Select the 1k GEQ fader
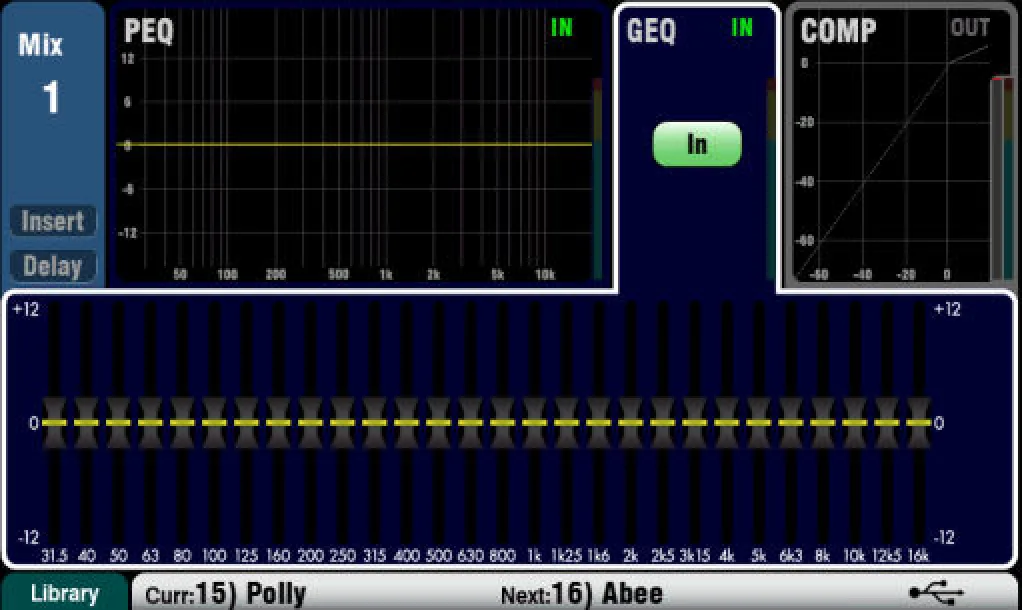Screen dimensions: 1022x610 click(534, 423)
